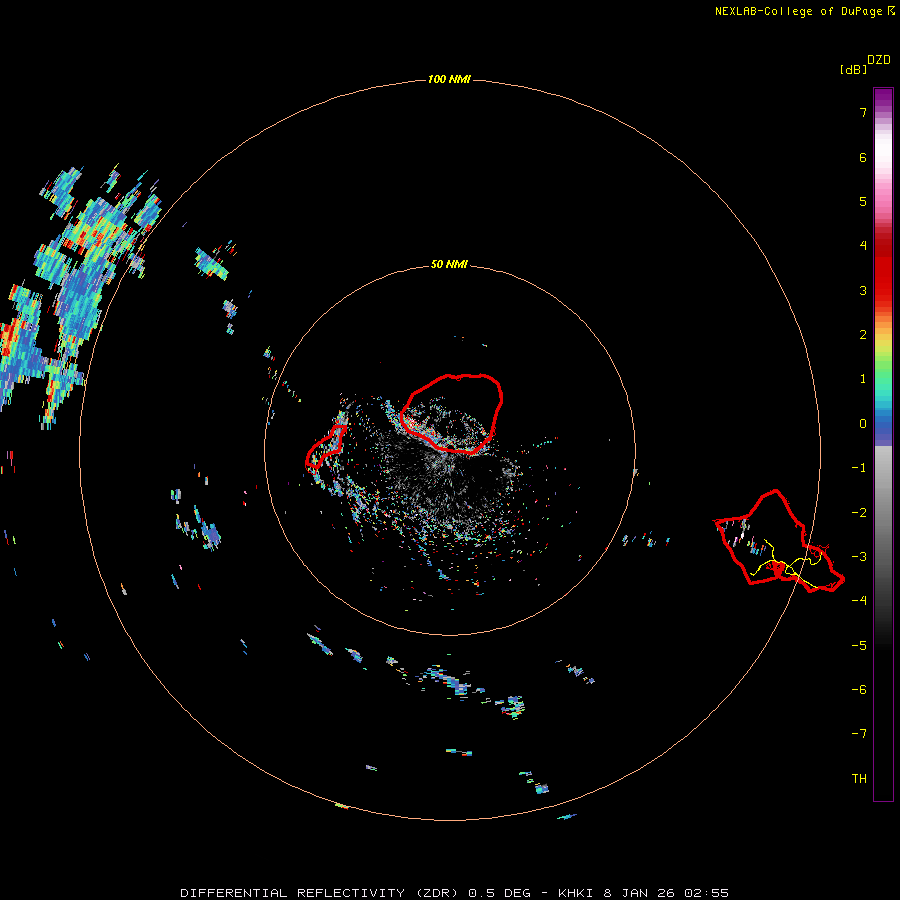Click the colorbar label -3

tap(859, 557)
